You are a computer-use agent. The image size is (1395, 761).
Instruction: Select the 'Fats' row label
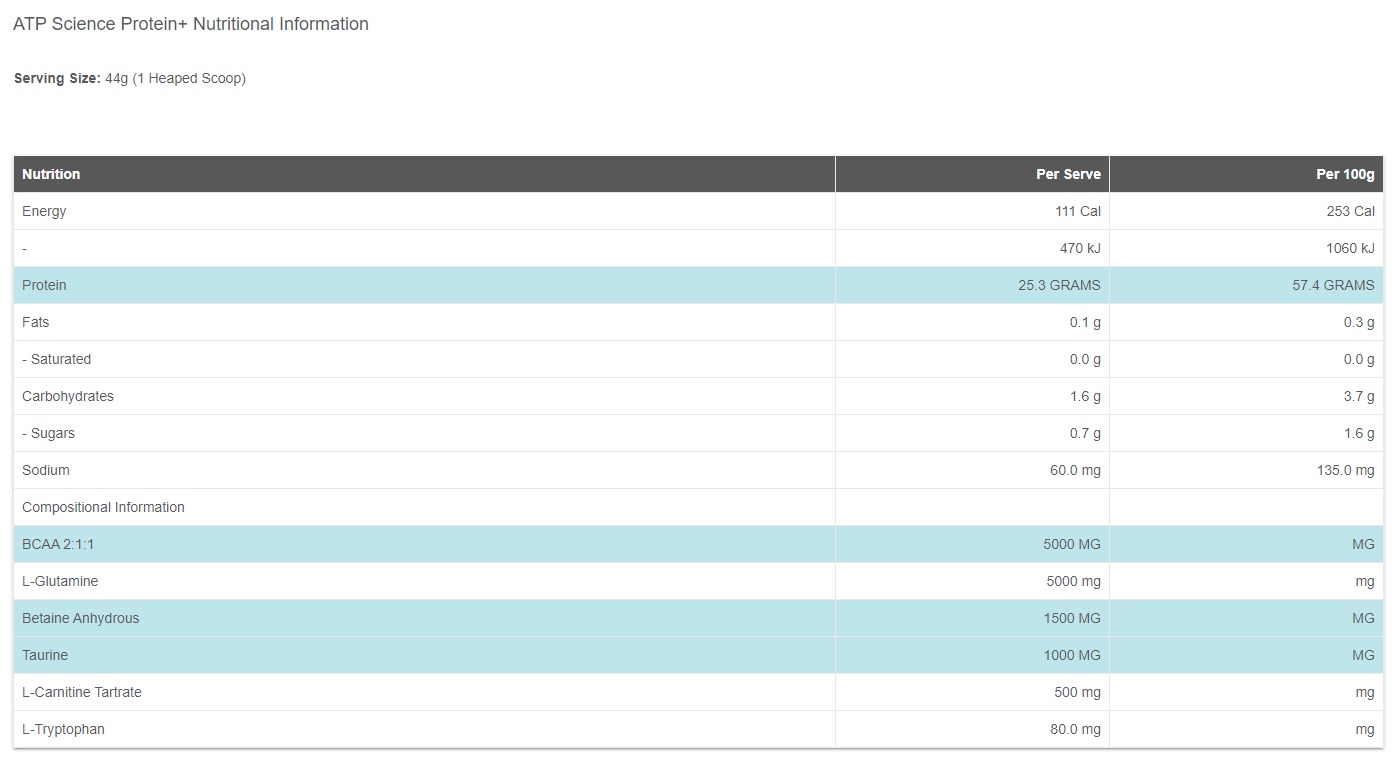[x=35, y=322]
